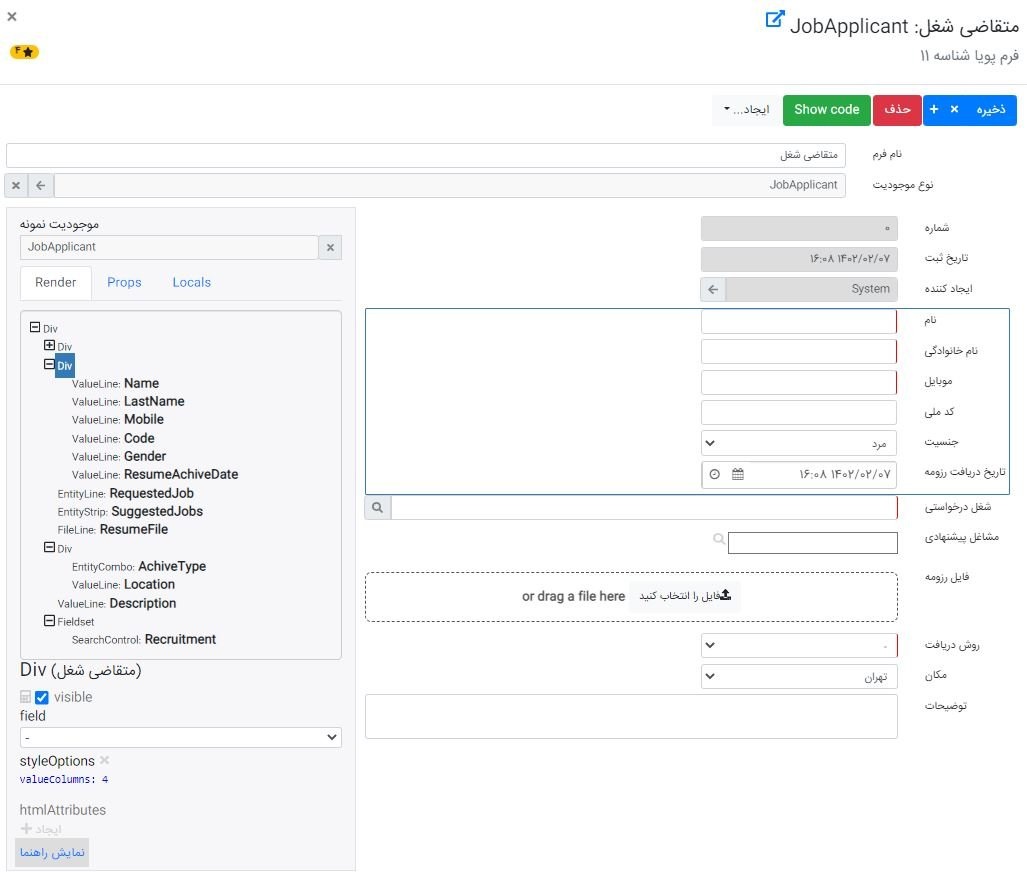Image resolution: width=1027 pixels, height=879 pixels.
Task: Click search icon for requested job field
Action: 378,508
